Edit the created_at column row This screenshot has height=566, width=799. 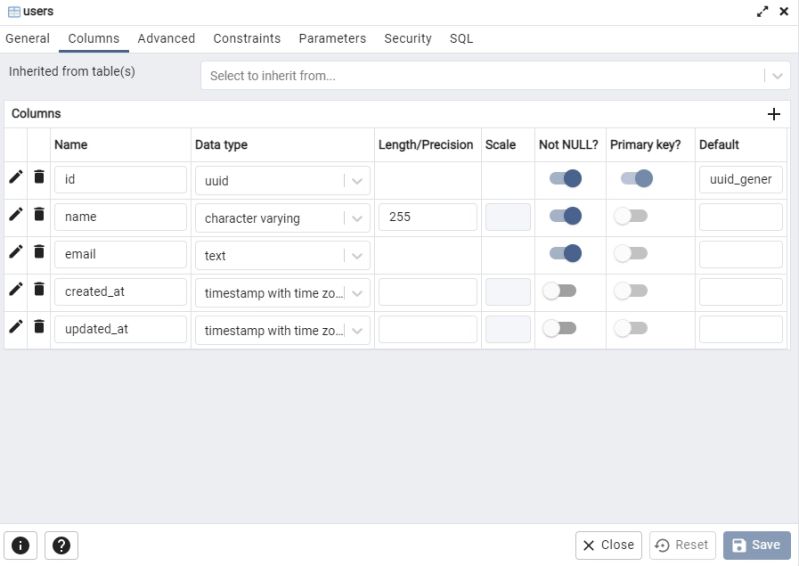pyautogui.click(x=16, y=289)
